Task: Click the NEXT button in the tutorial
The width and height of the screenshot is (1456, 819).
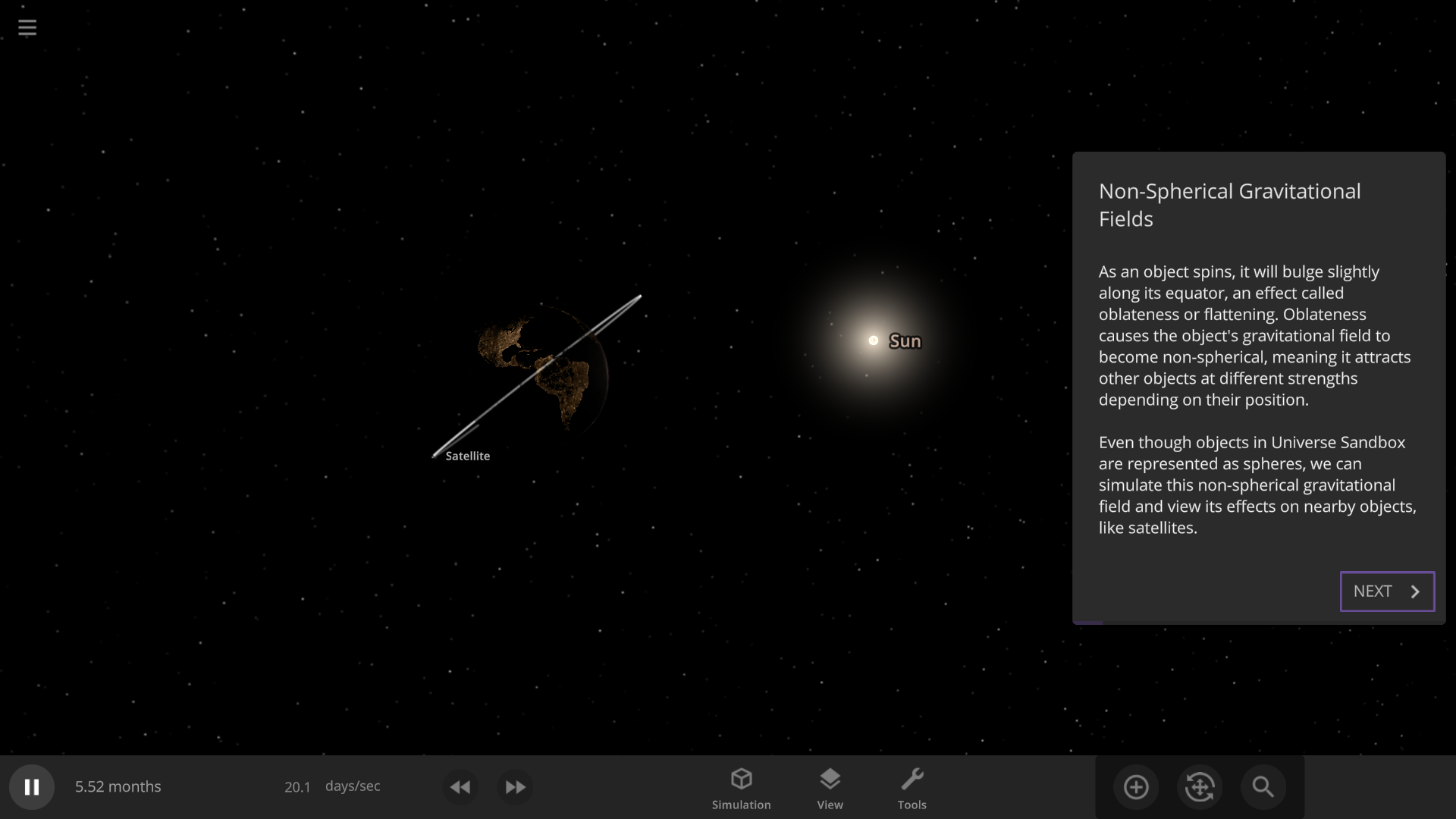Action: tap(1387, 591)
